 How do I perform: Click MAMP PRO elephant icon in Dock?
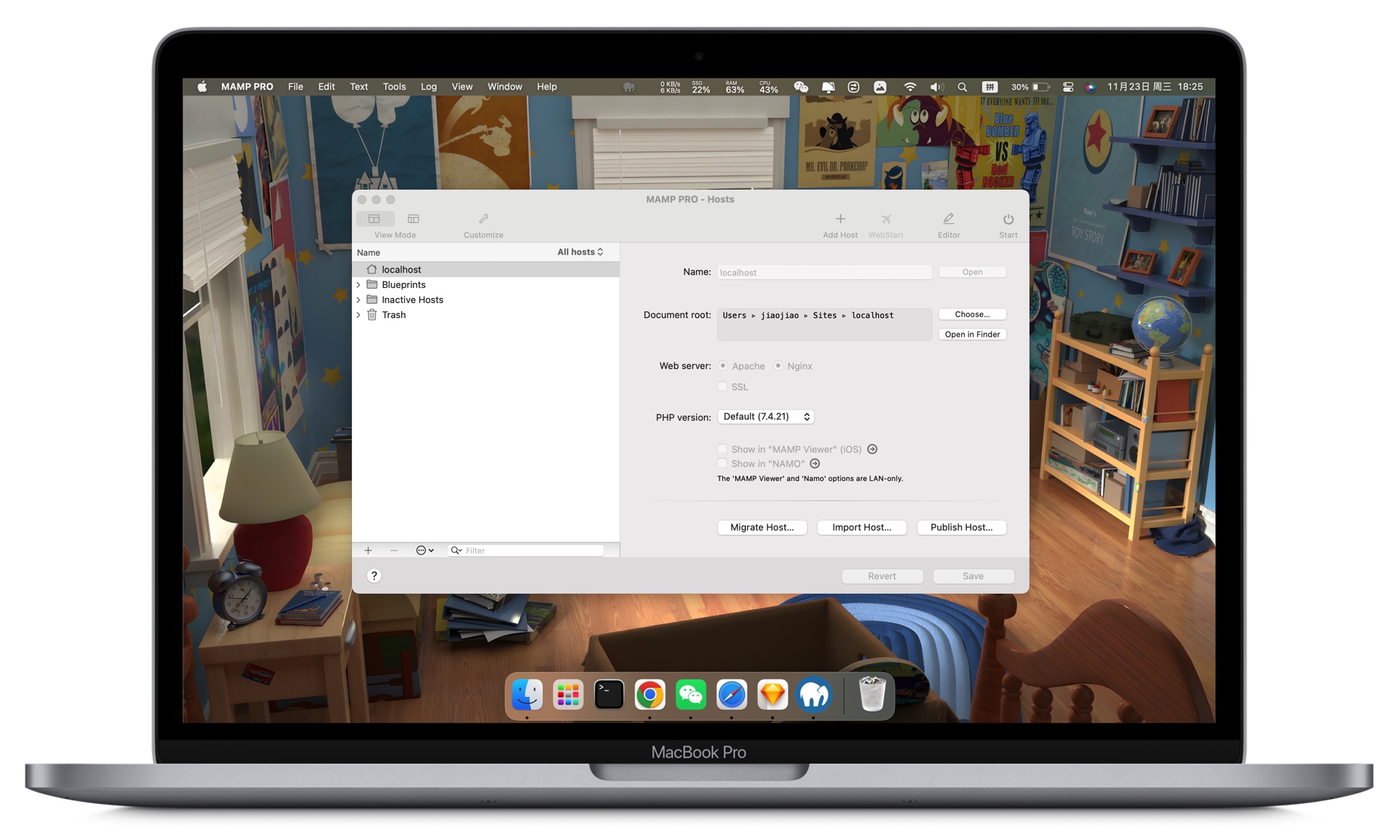pyautogui.click(x=813, y=694)
